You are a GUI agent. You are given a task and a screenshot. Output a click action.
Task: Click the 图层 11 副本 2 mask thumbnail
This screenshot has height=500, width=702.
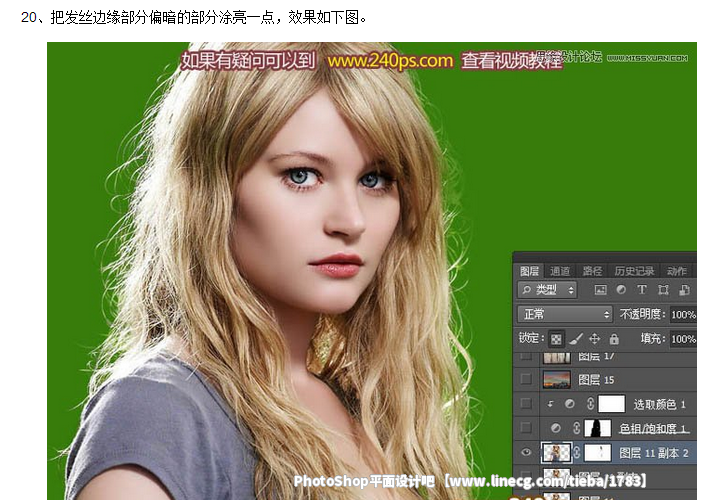click(598, 453)
